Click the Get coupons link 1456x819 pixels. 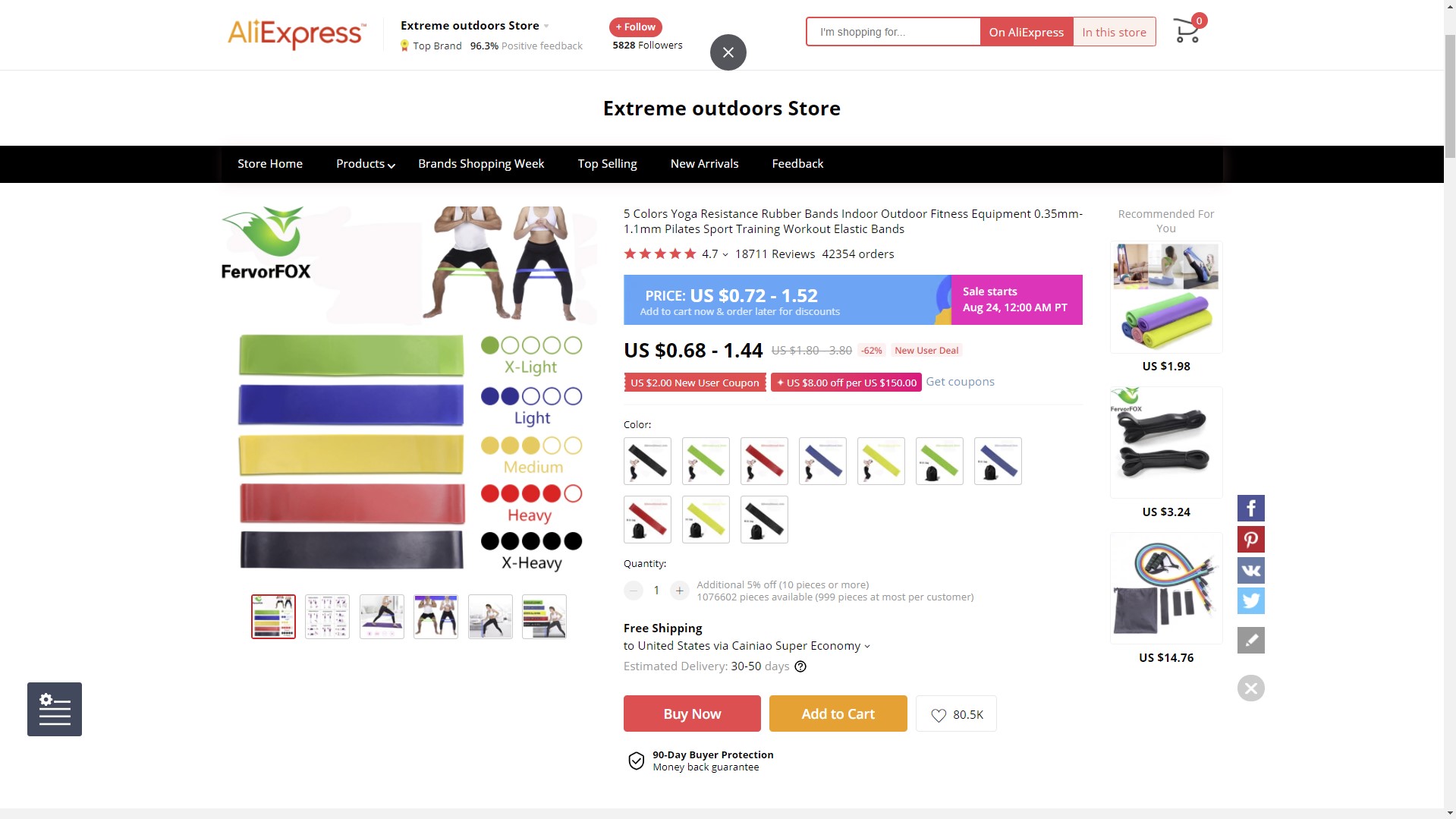pos(960,382)
